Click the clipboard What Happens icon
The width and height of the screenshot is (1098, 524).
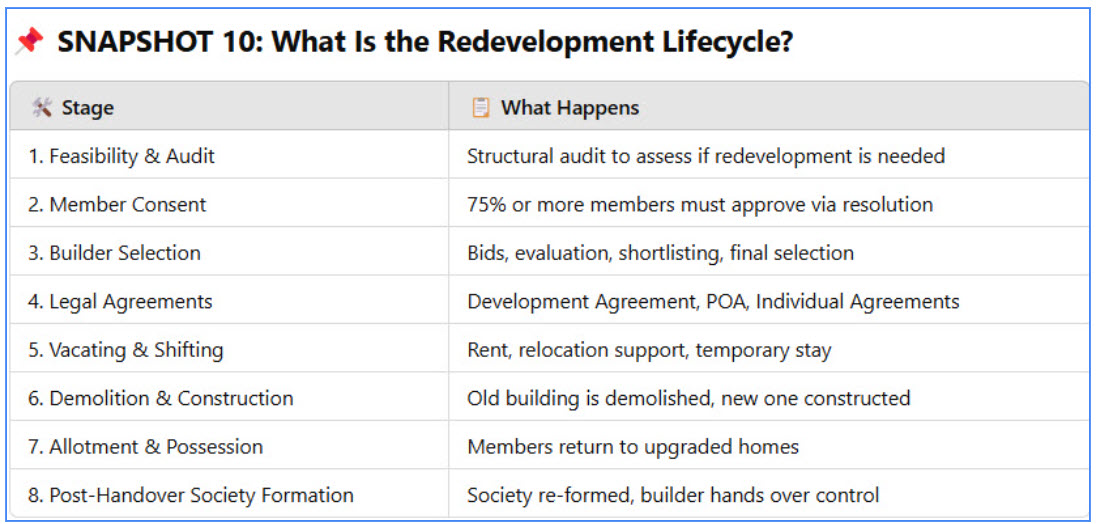[x=480, y=108]
